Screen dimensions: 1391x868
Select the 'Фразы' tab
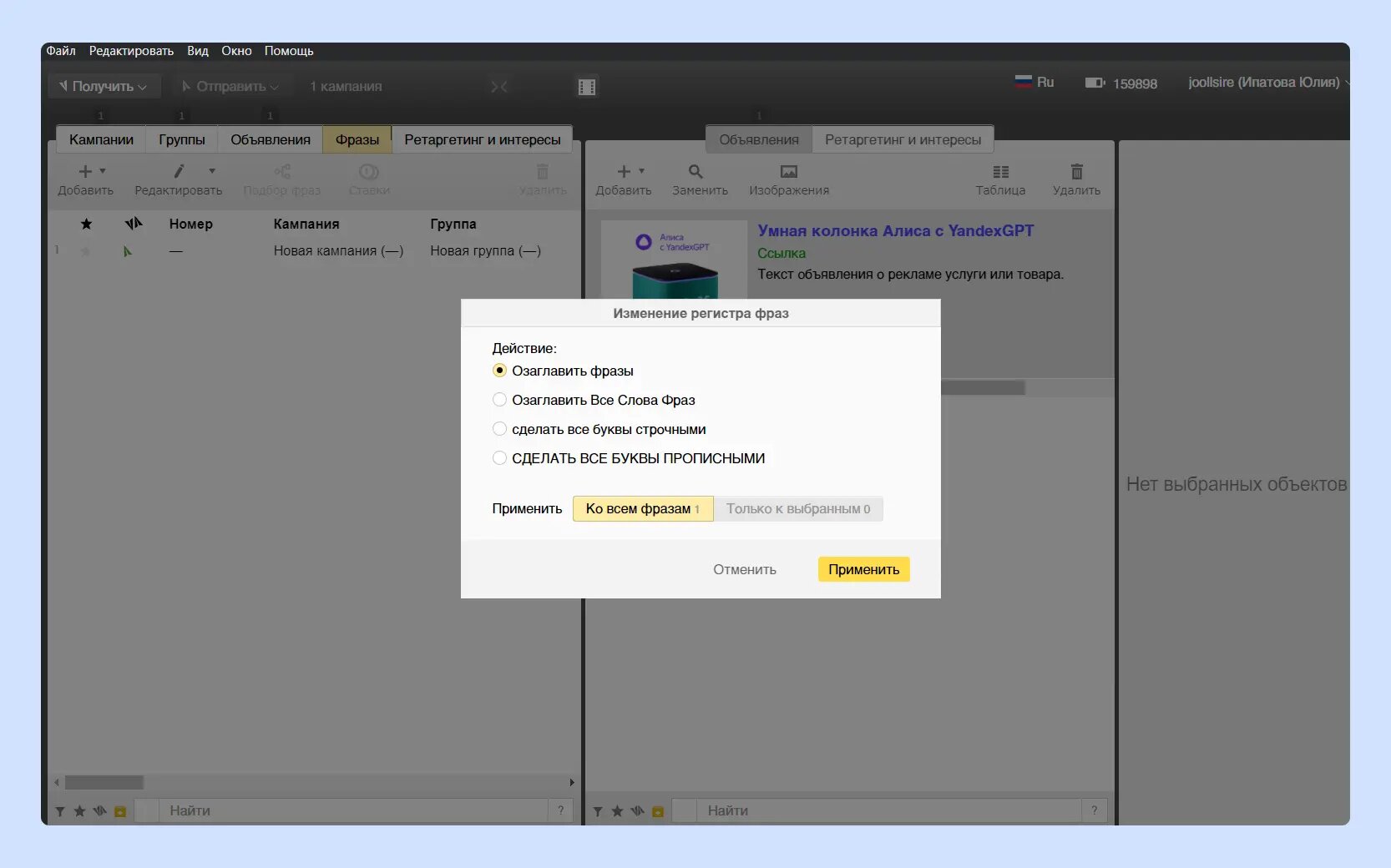click(357, 139)
